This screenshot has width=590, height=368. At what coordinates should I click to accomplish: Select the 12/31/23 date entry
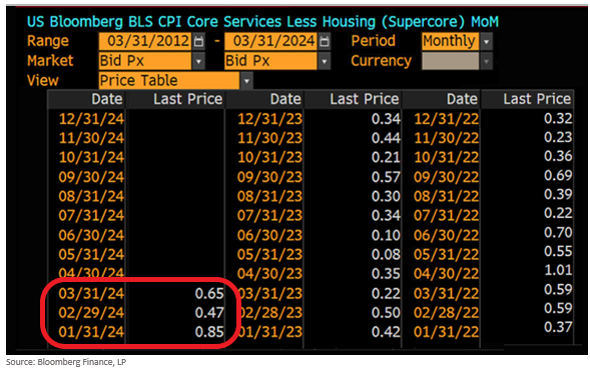point(270,119)
